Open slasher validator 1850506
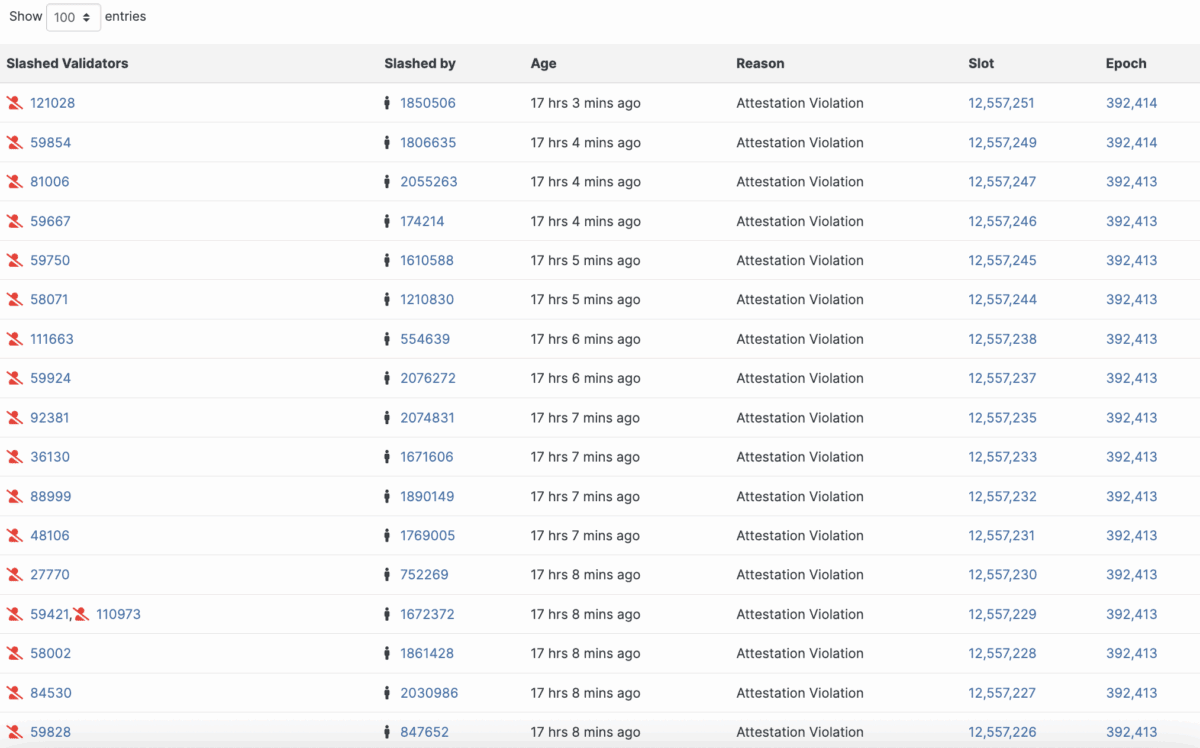The height and width of the screenshot is (748, 1200). pos(428,103)
